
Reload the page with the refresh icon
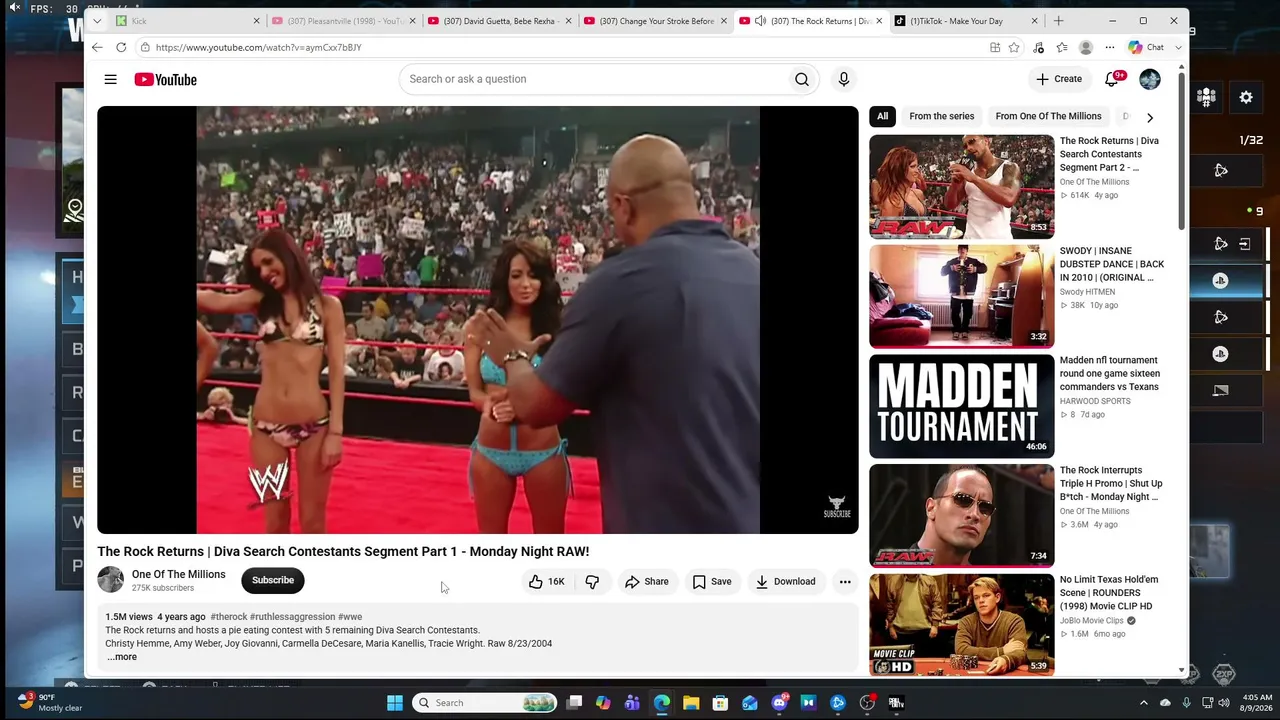coord(121,47)
